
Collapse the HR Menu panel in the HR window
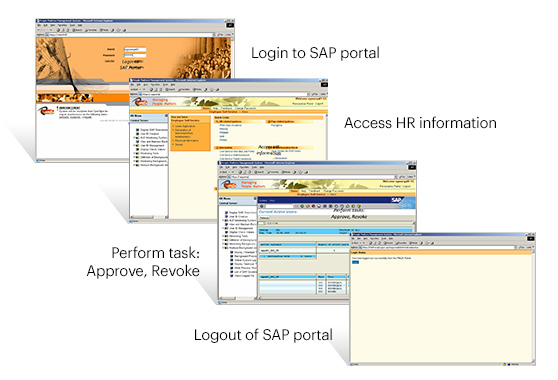point(166,116)
